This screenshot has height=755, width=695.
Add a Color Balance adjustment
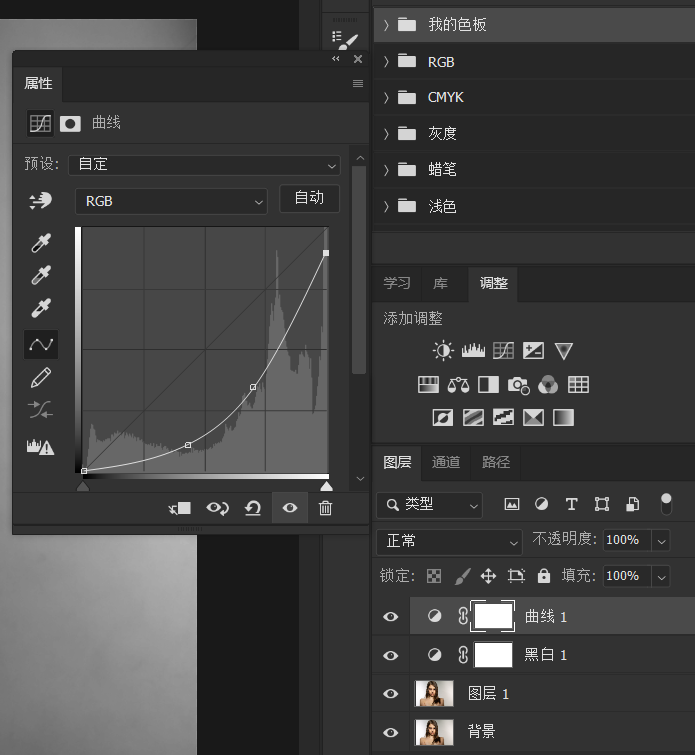459,384
